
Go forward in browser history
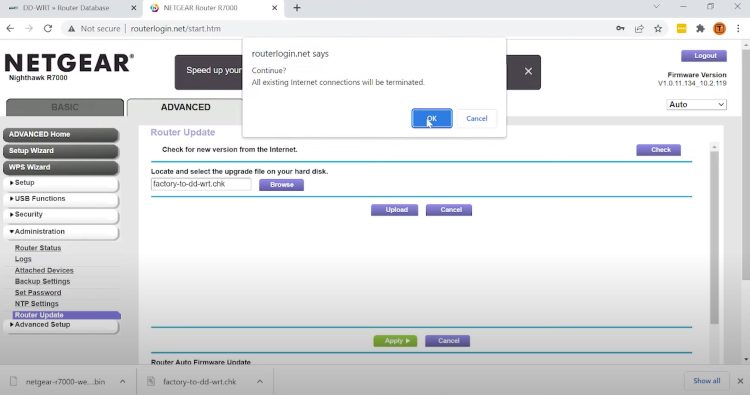click(x=29, y=29)
